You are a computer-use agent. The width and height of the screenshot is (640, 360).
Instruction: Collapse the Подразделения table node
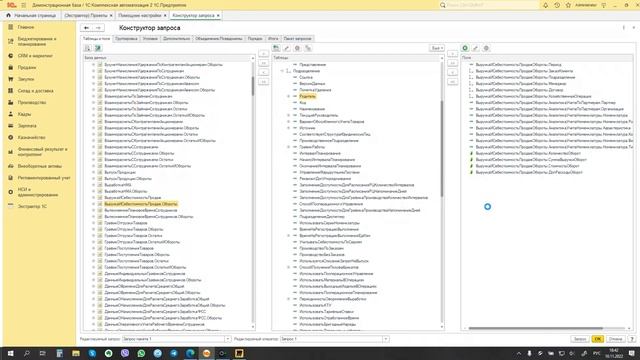[282, 71]
